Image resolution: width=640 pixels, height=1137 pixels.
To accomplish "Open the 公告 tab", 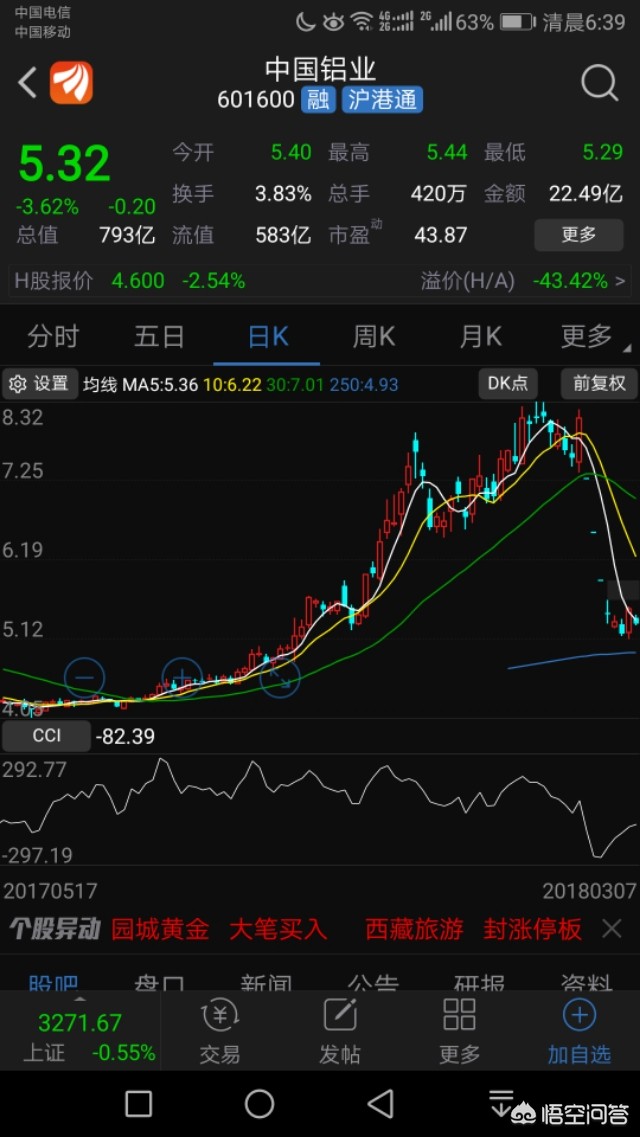I will [x=373, y=982].
